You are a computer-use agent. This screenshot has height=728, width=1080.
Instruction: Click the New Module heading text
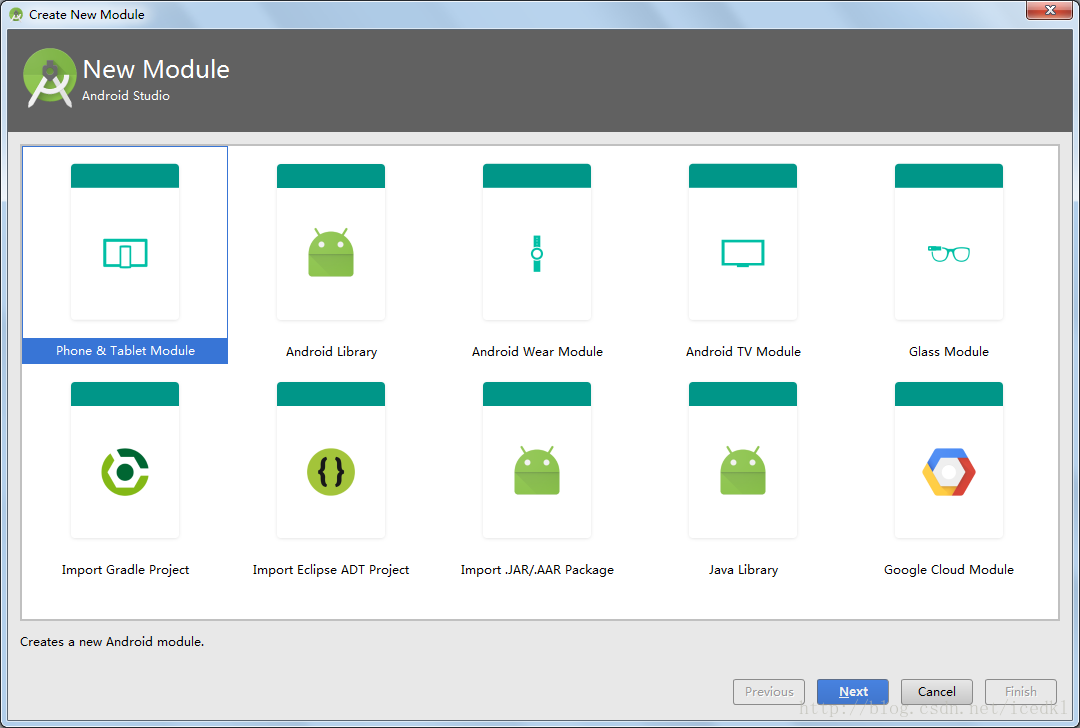[156, 70]
